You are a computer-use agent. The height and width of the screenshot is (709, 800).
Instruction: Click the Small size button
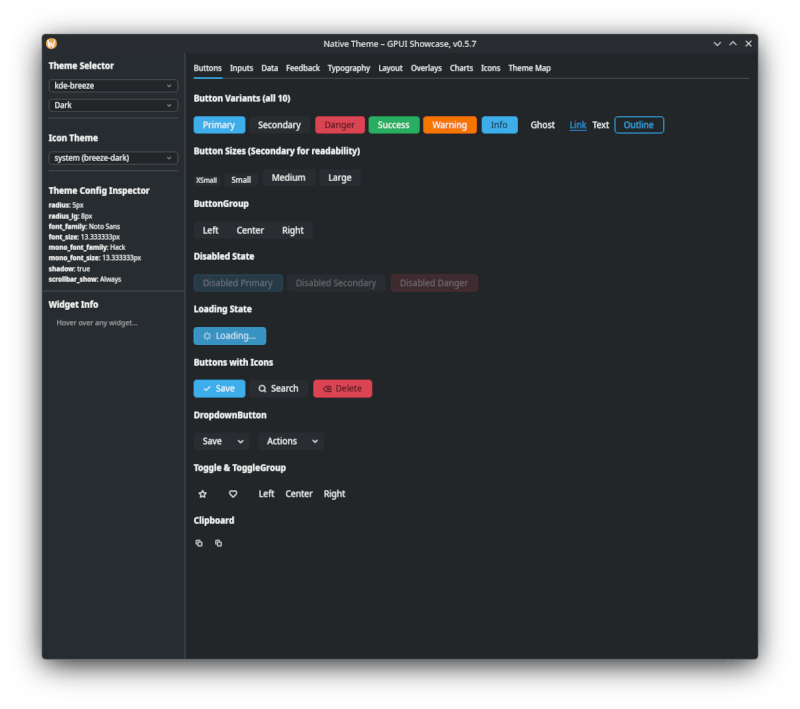[241, 180]
